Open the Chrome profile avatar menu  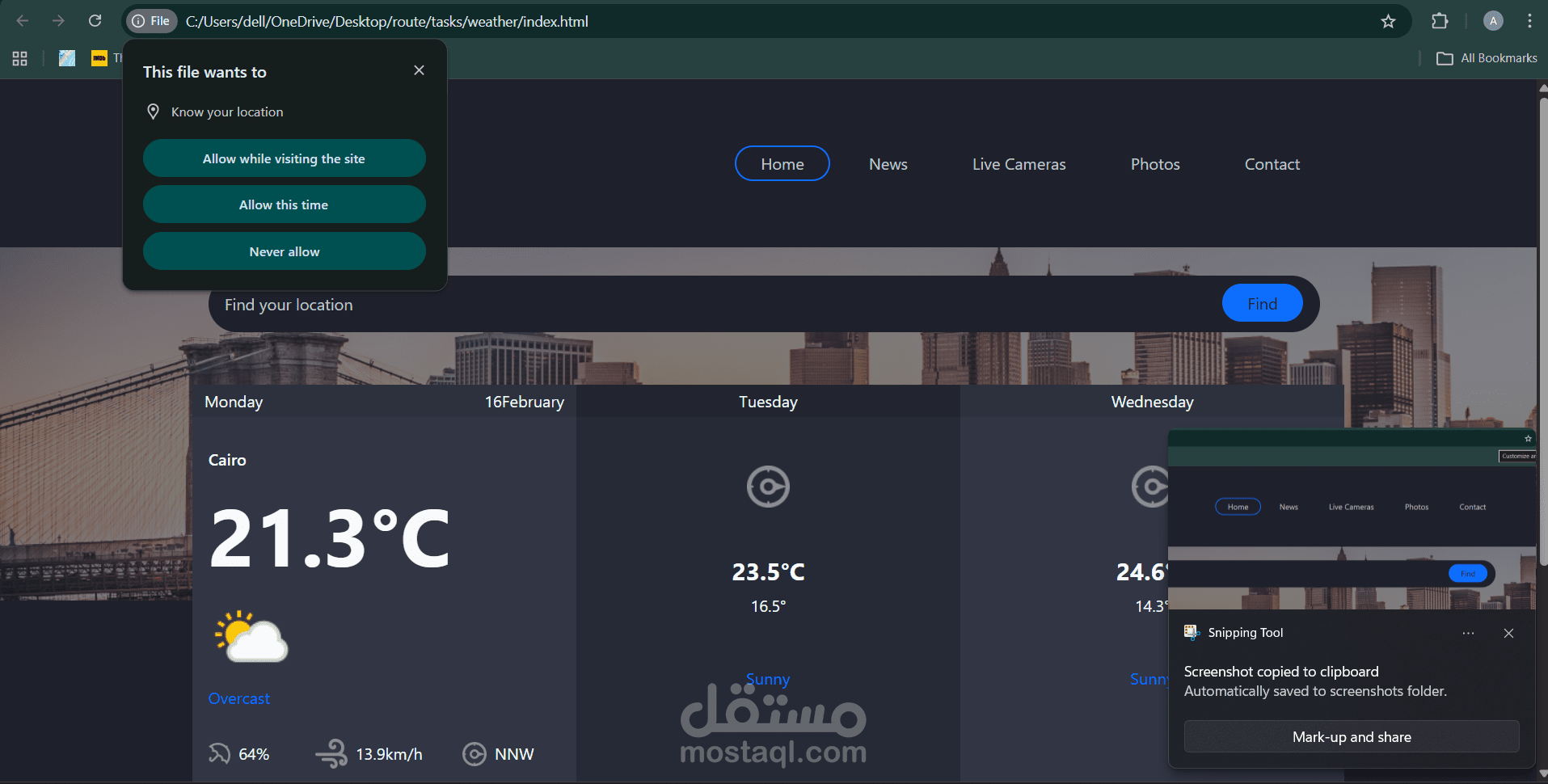[1492, 20]
